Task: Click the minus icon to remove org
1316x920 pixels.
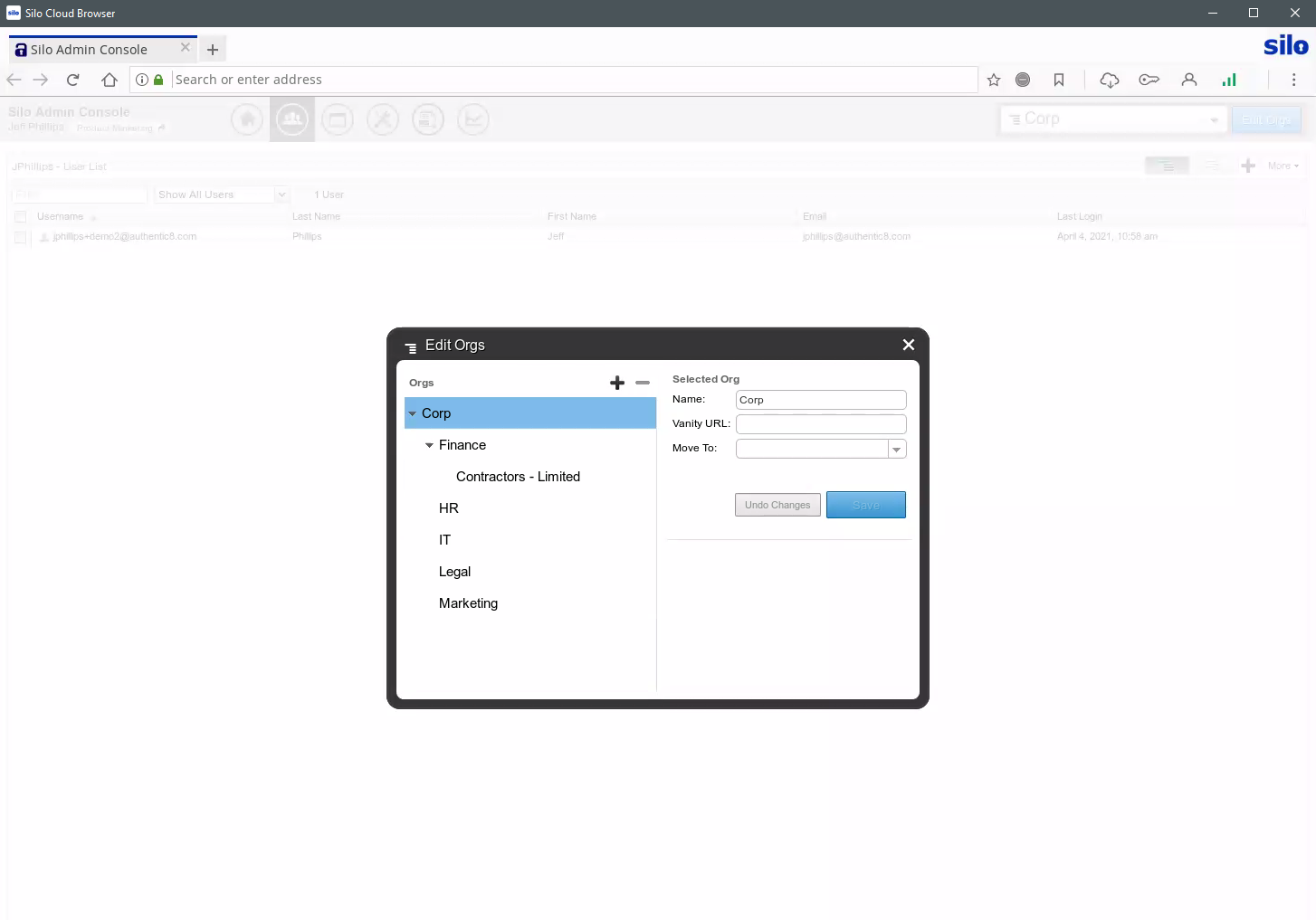Action: (x=643, y=383)
